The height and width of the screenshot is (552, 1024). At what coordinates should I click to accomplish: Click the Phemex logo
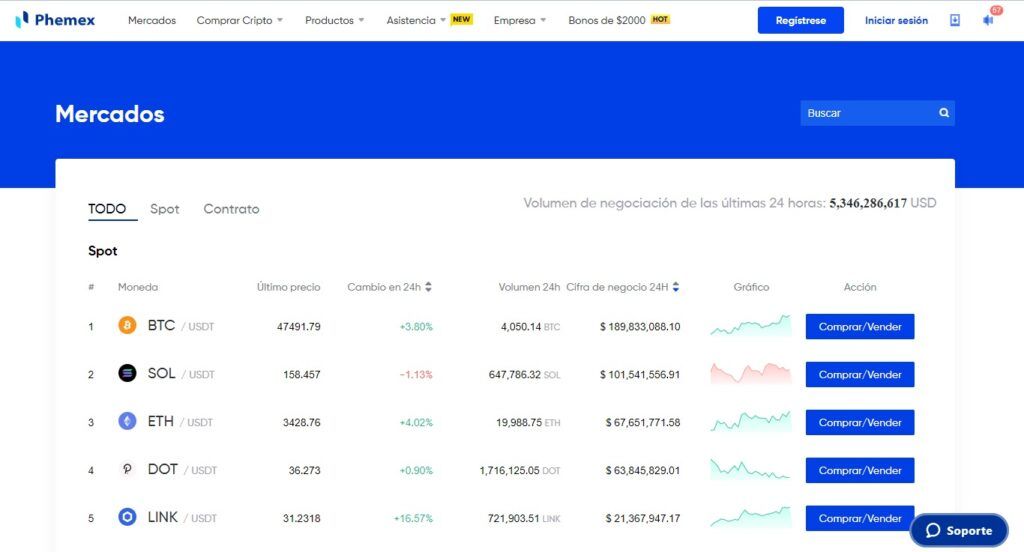pyautogui.click(x=55, y=20)
